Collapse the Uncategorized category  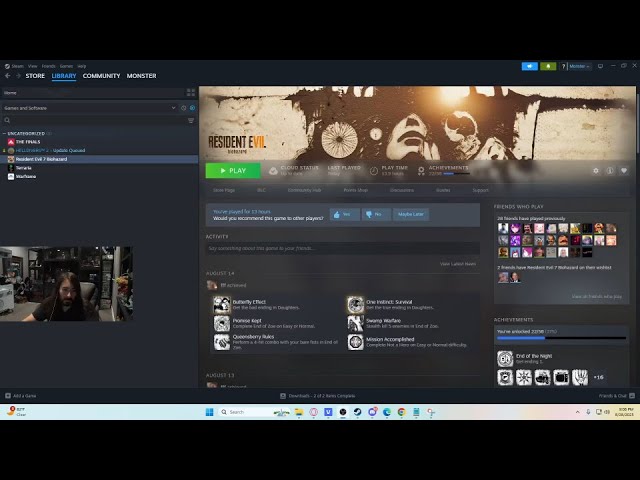pos(4,133)
